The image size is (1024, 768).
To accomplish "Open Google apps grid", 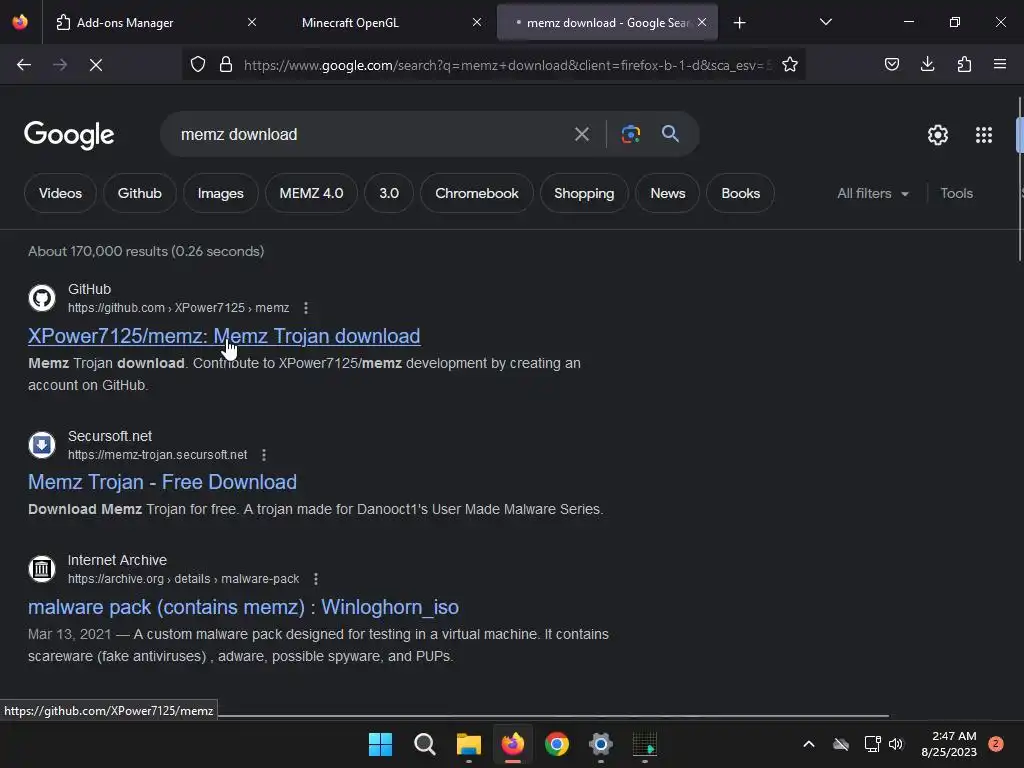I will (x=984, y=135).
